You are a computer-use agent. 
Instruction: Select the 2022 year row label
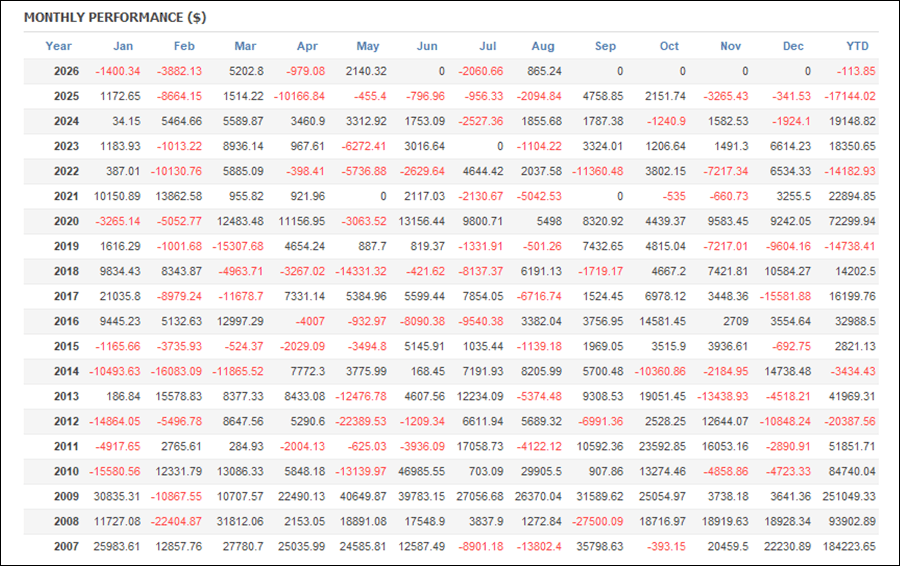tap(67, 171)
